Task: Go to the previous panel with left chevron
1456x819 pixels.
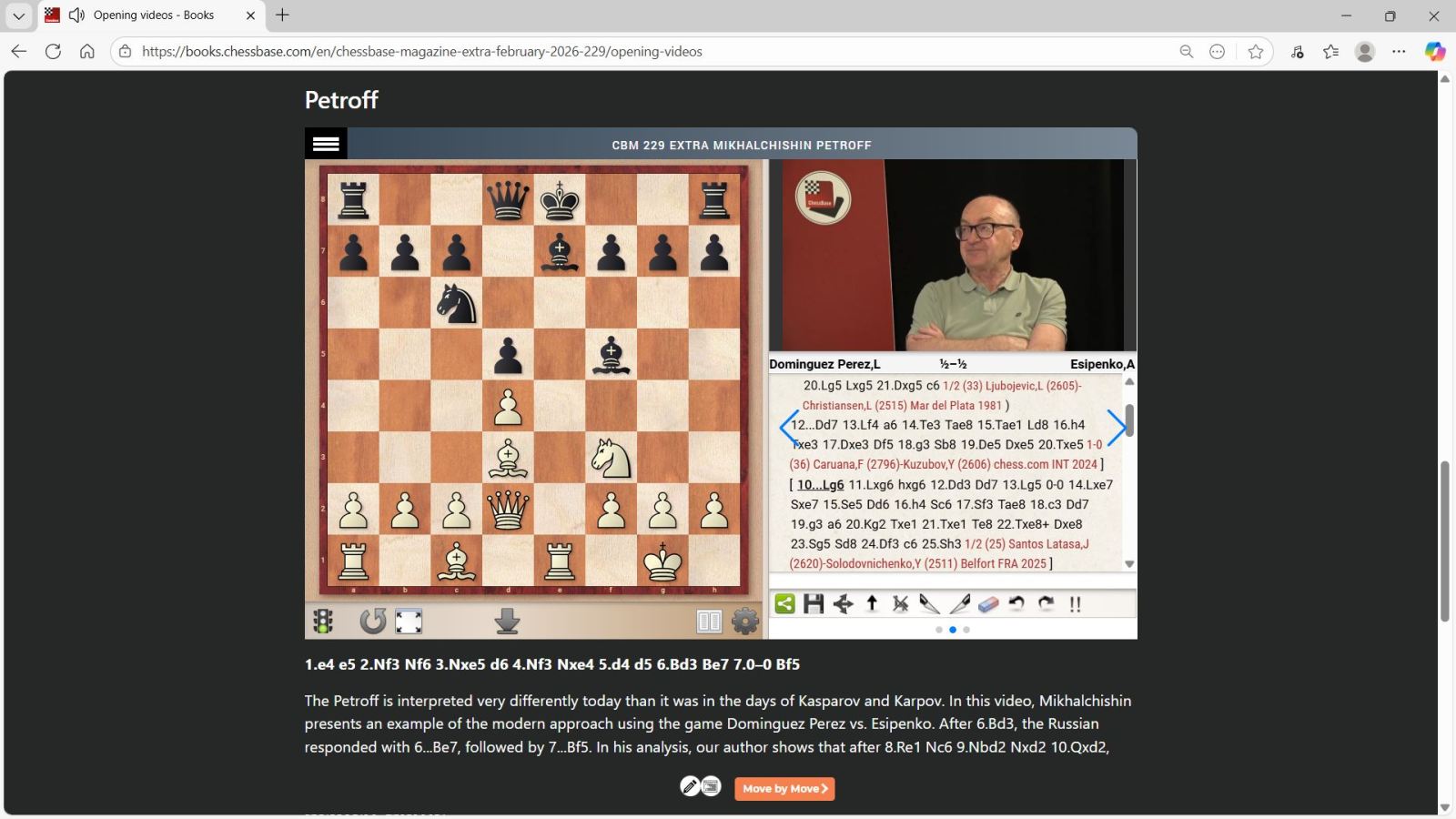Action: [x=789, y=428]
